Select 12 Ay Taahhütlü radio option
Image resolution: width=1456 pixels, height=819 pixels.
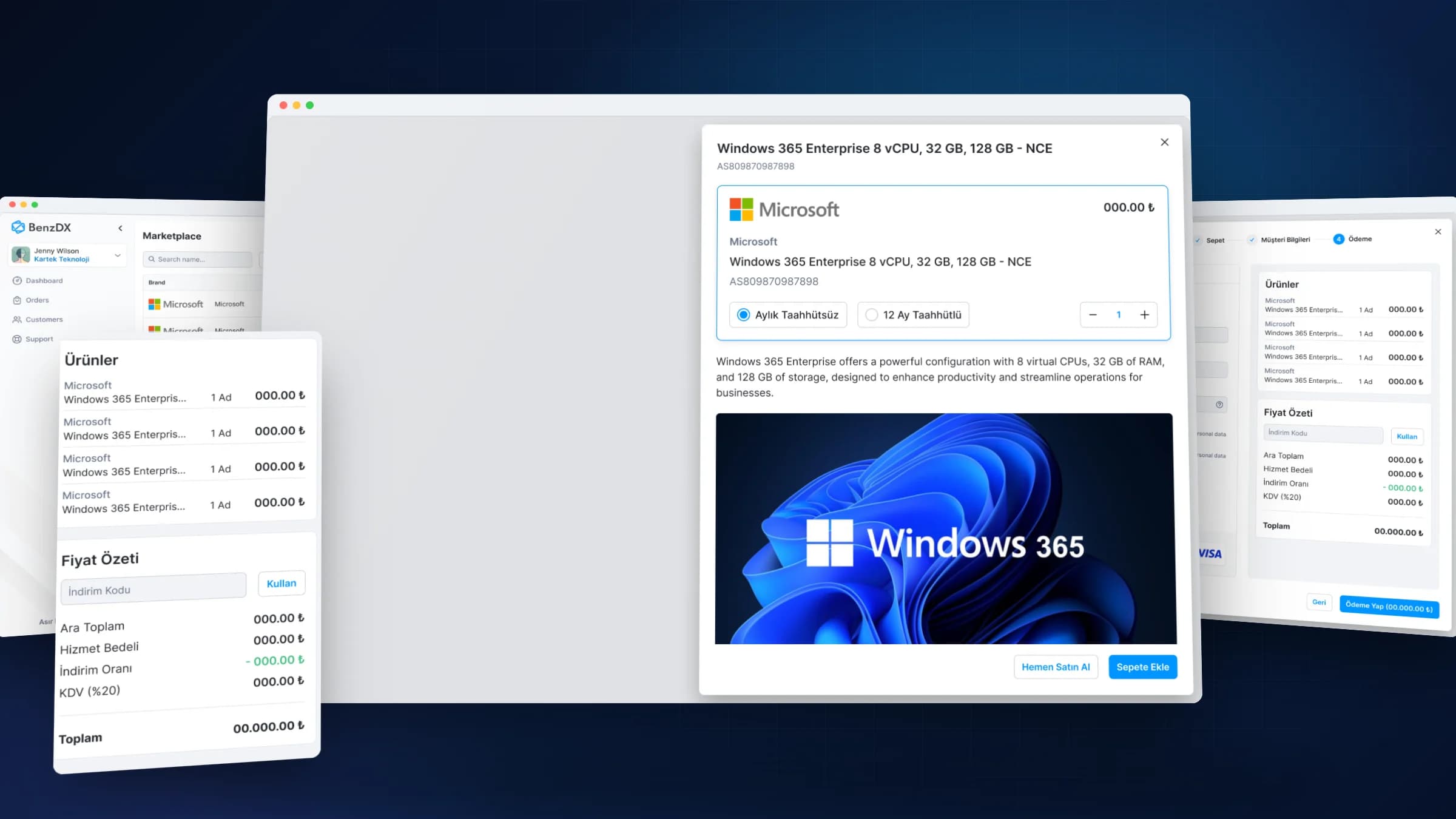coord(913,315)
